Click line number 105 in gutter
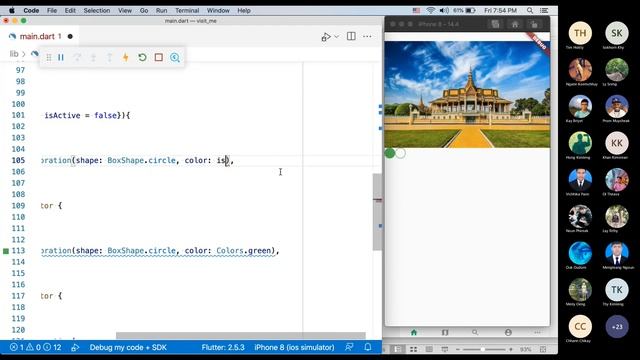The height and width of the screenshot is (360, 640). pyautogui.click(x=18, y=160)
